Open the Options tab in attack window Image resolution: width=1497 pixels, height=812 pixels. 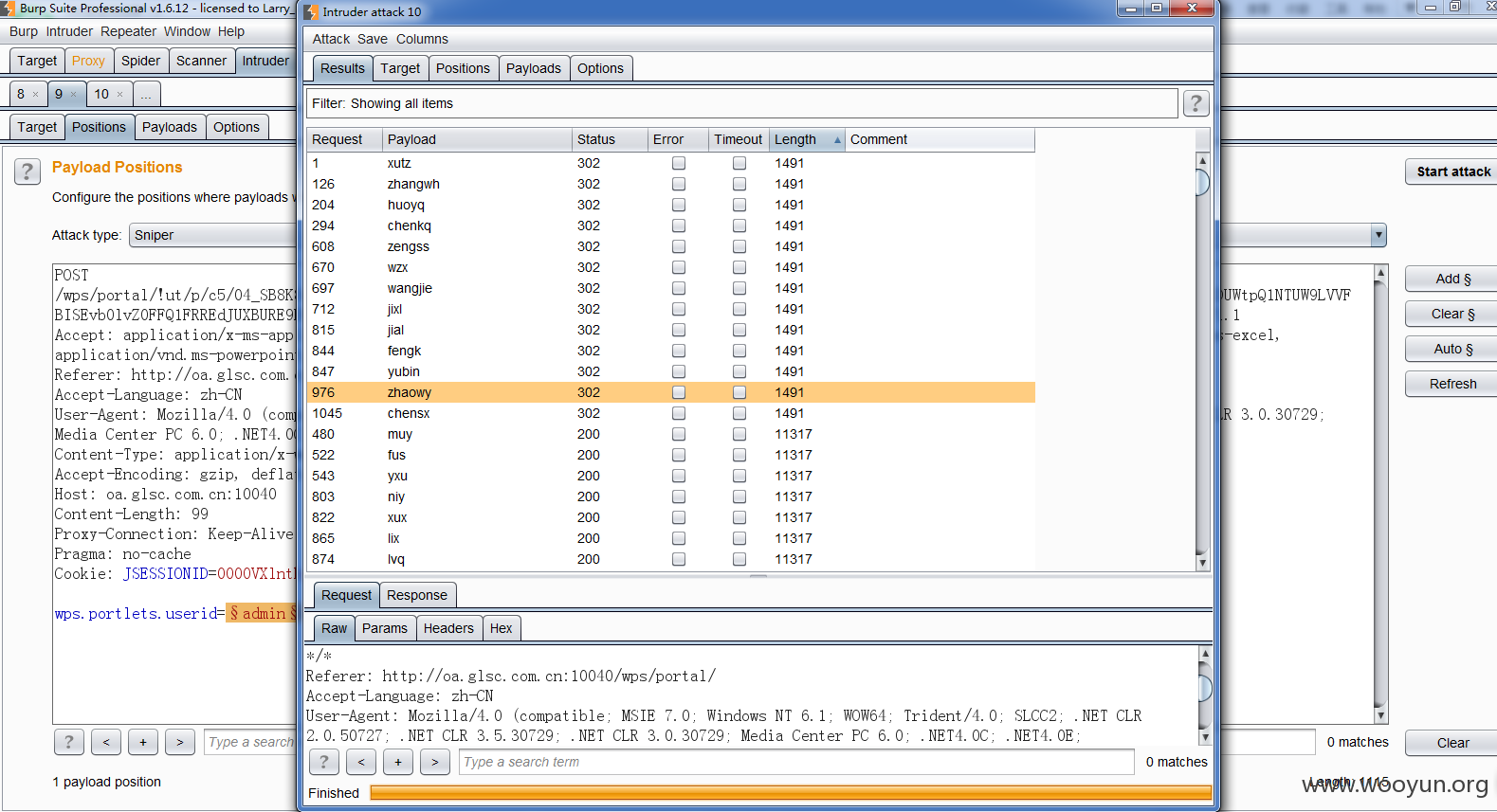(600, 68)
